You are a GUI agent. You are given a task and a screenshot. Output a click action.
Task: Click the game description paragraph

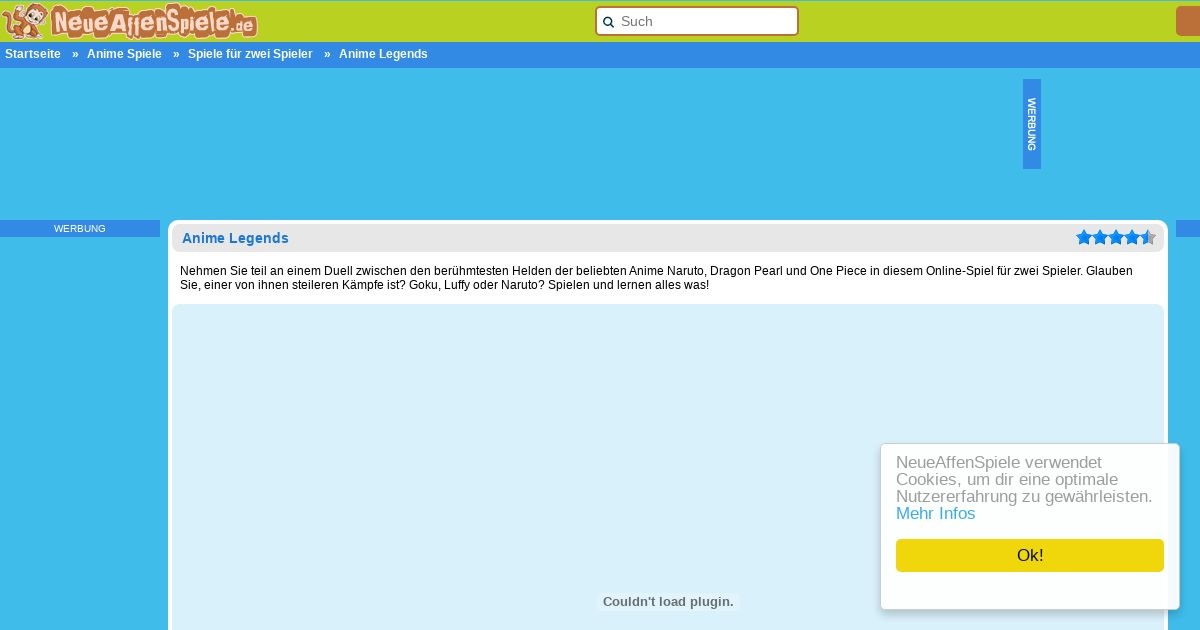coord(656,278)
